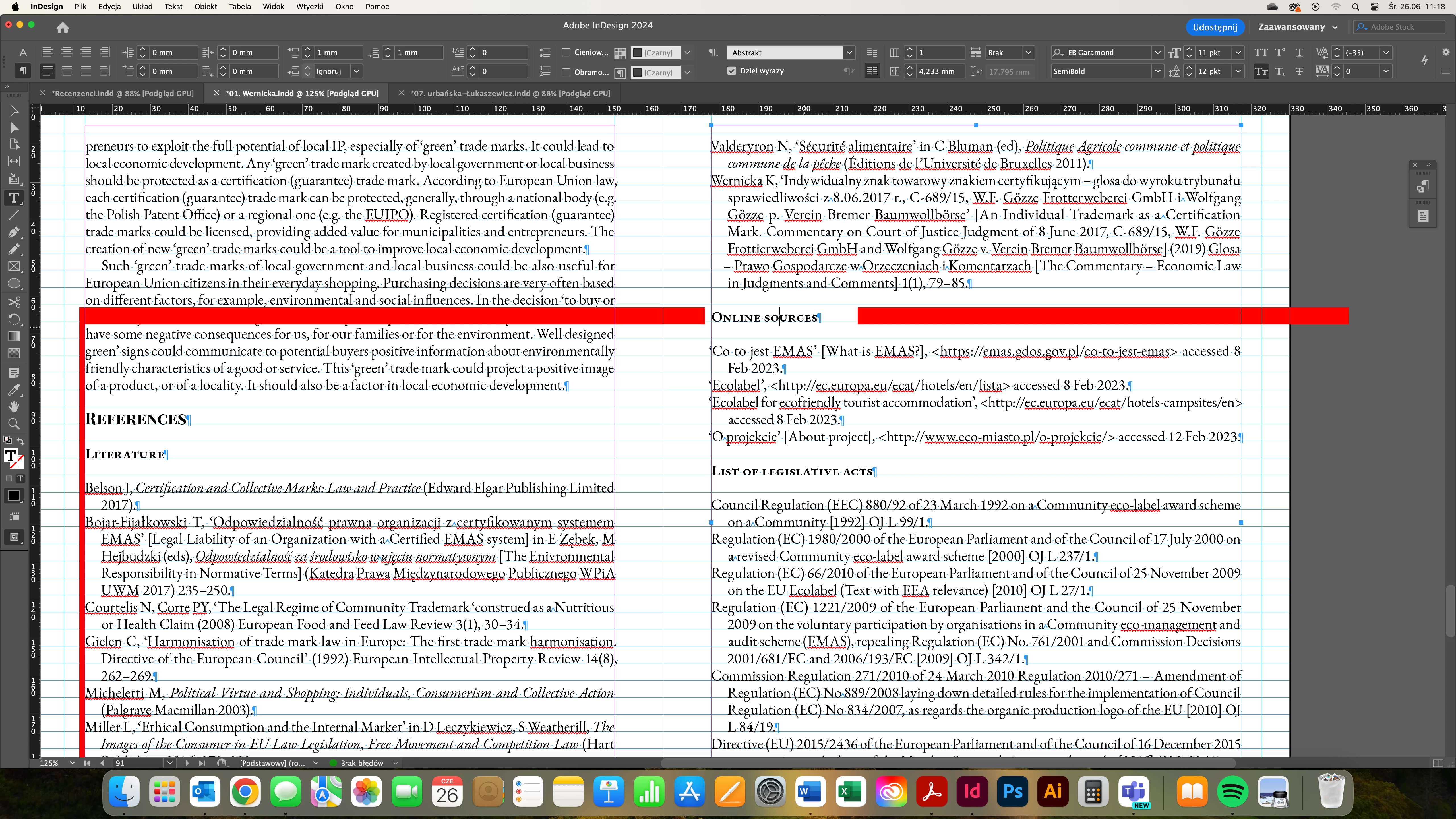Click the black fill color swatch
1456x819 pixels.
point(13,496)
